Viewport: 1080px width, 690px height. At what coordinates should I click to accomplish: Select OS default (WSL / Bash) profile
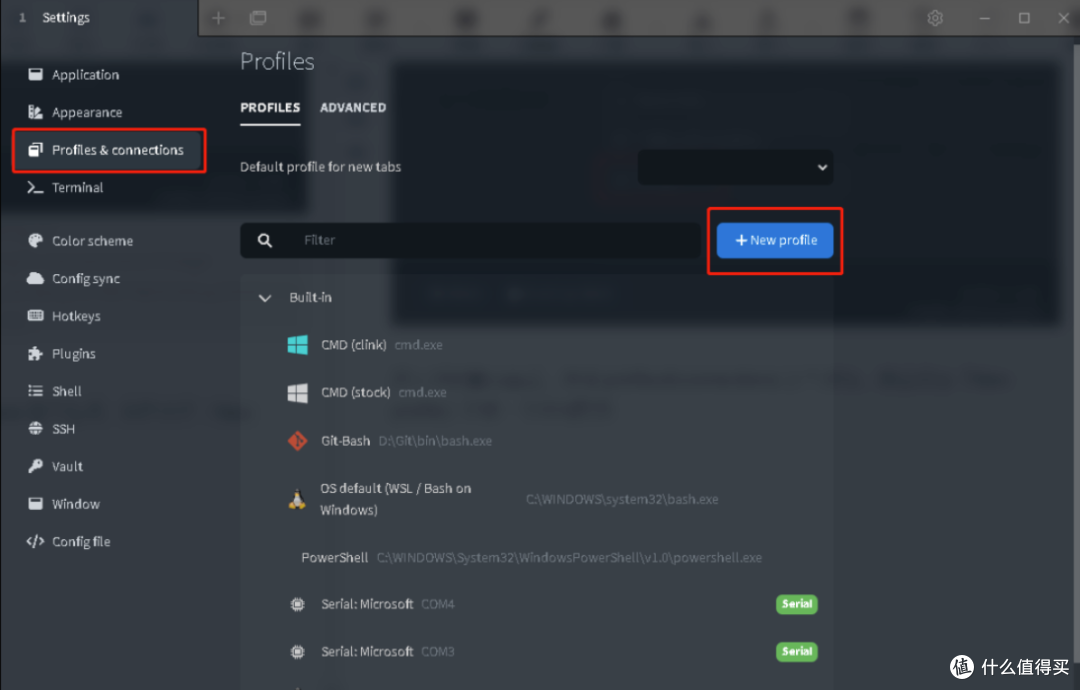click(x=537, y=499)
